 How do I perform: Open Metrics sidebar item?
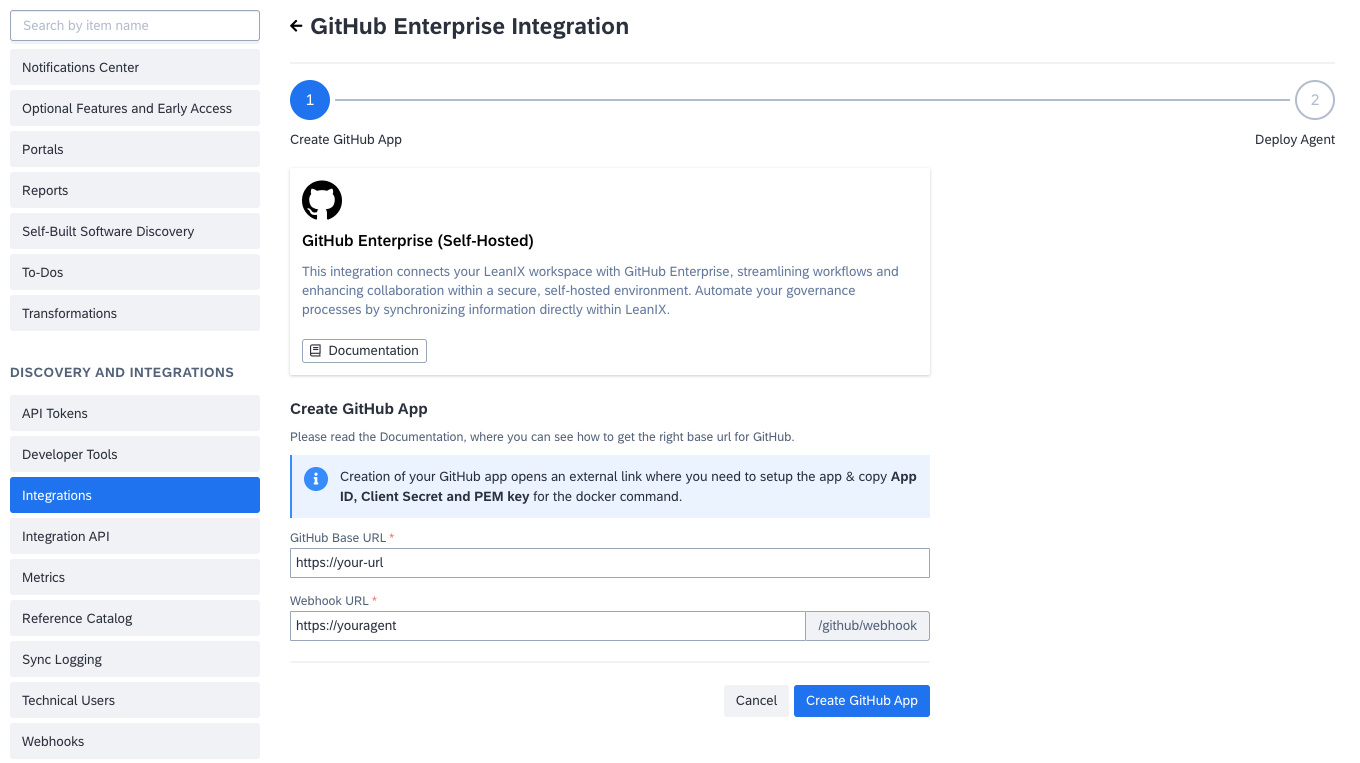135,578
